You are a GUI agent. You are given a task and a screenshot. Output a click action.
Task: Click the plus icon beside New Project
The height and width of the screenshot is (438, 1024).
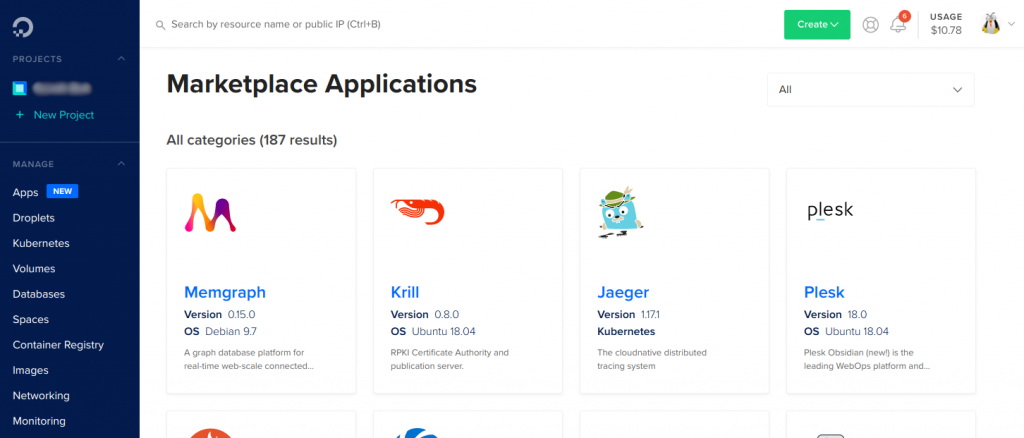20,115
